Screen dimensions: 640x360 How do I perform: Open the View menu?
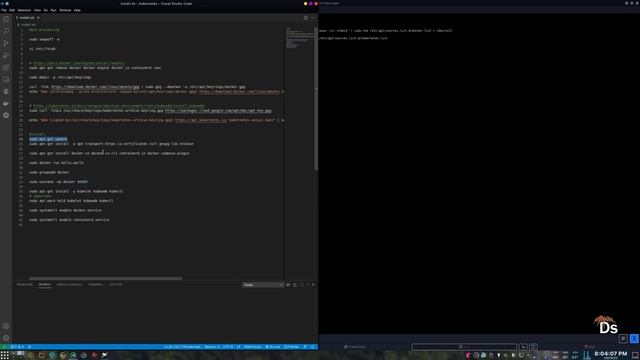pyautogui.click(x=37, y=10)
